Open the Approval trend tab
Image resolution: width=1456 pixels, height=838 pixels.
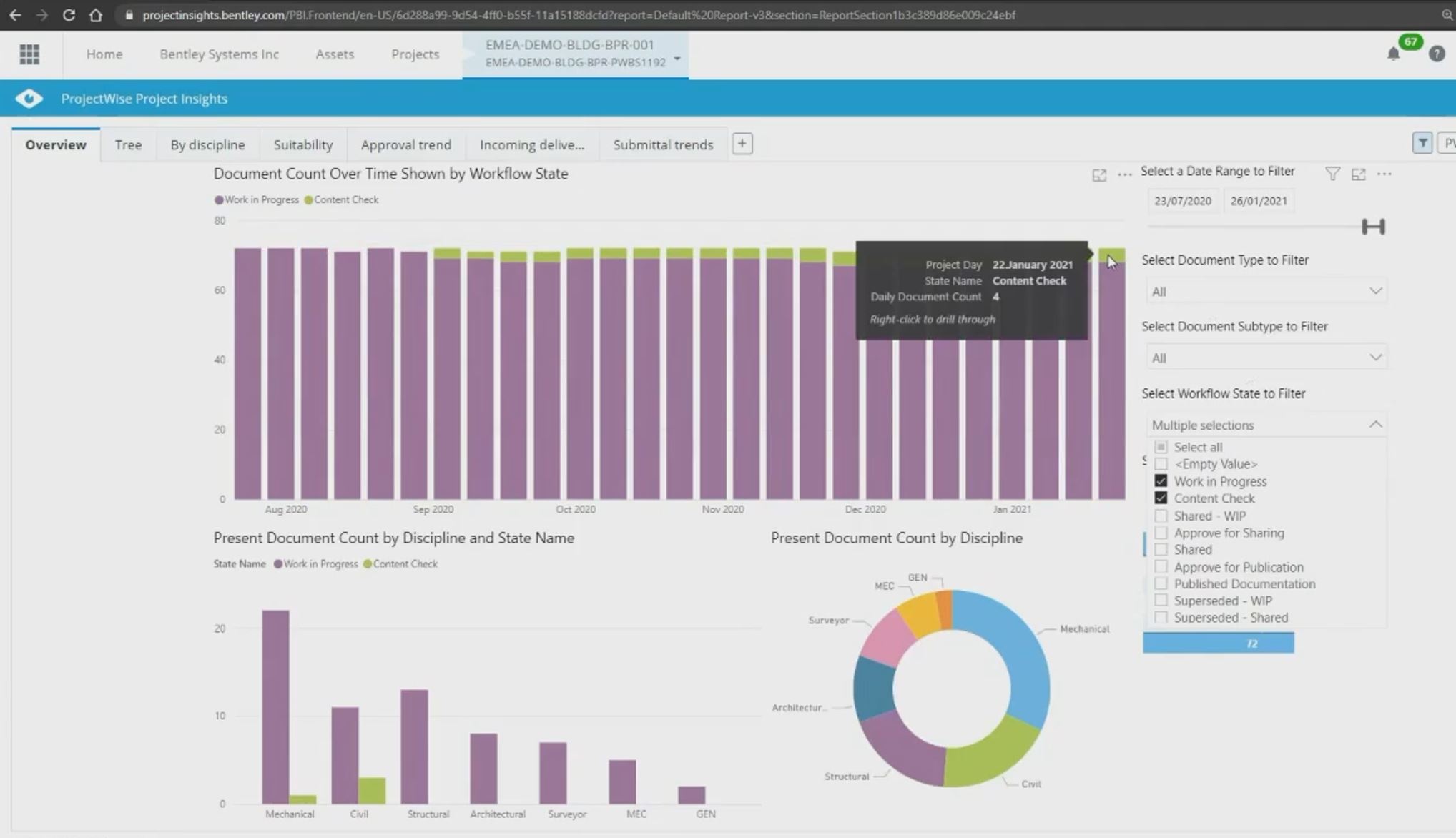[x=405, y=144]
